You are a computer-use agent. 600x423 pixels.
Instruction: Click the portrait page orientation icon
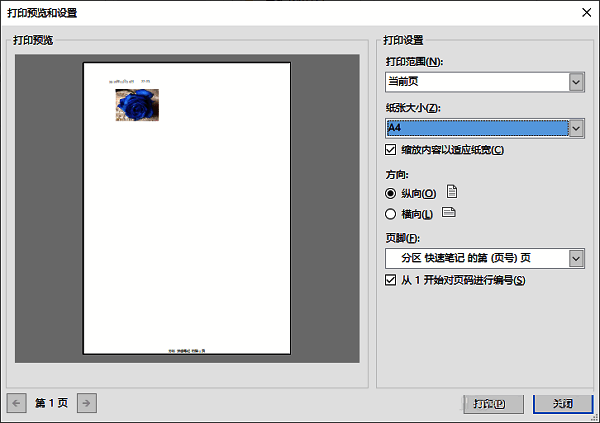tap(452, 192)
